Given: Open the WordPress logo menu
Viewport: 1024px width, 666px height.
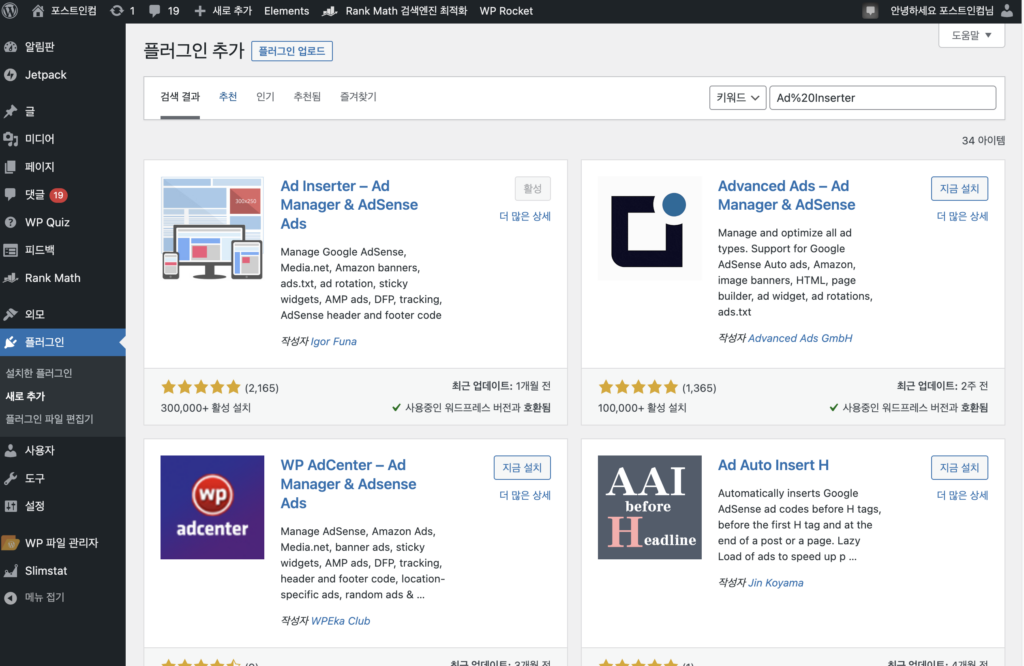Looking at the screenshot, I should coord(10,11).
